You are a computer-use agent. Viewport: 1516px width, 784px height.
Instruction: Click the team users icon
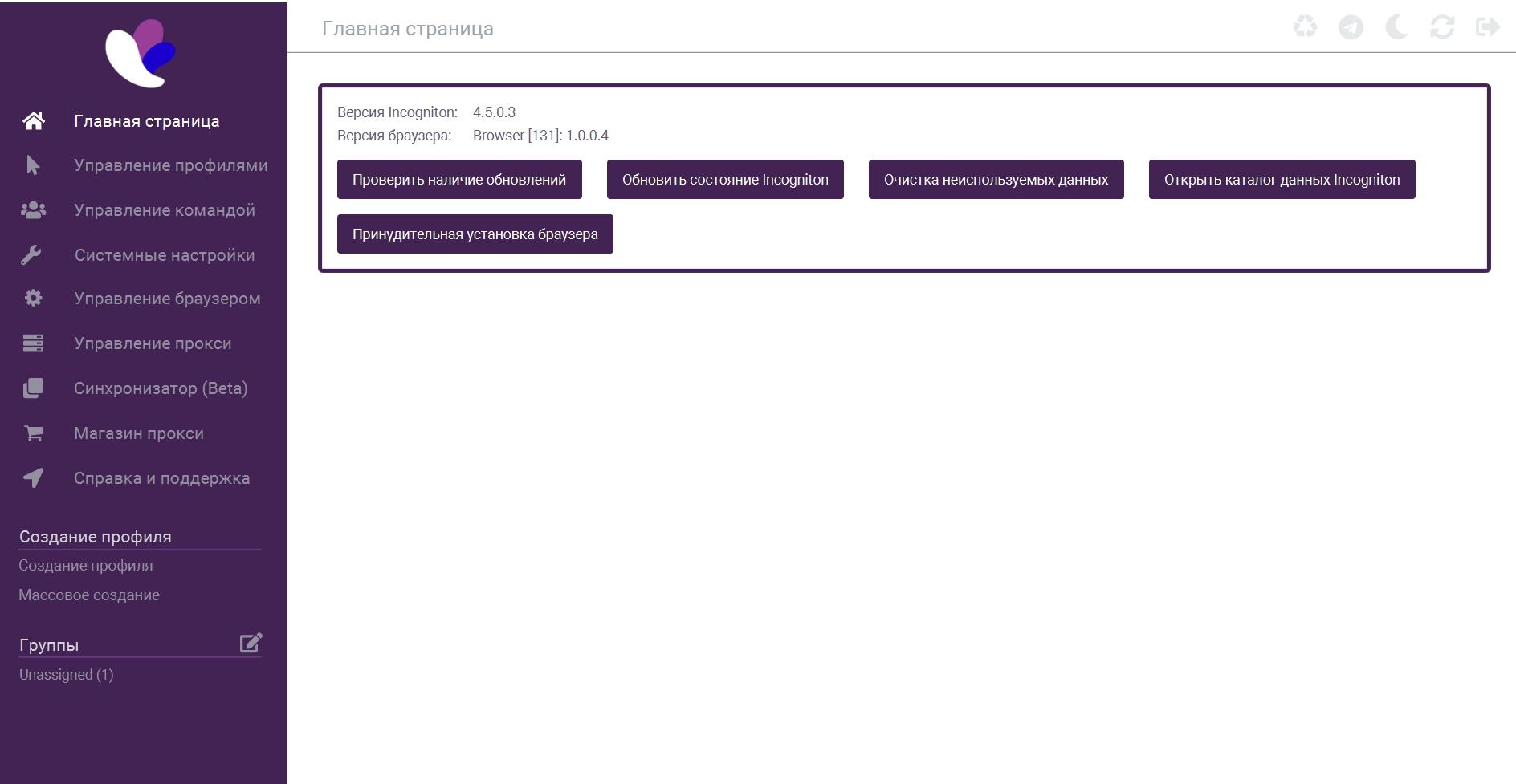point(33,210)
